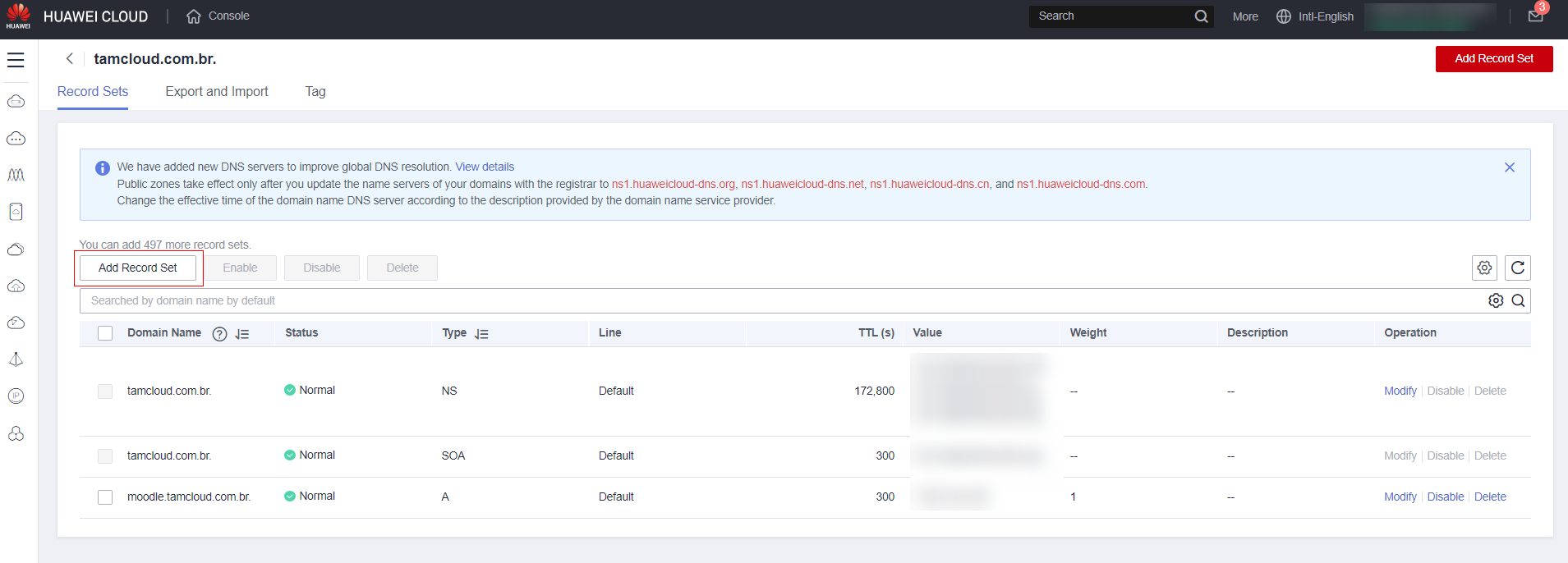
Task: Open table column settings gear icon
Action: (1484, 268)
